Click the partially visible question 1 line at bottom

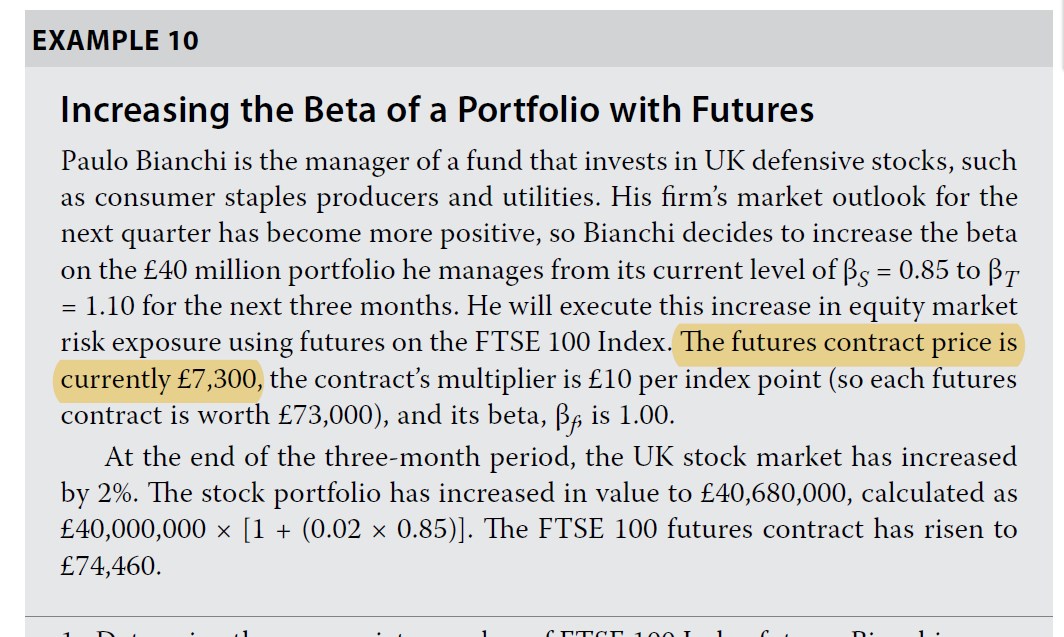(500, 632)
